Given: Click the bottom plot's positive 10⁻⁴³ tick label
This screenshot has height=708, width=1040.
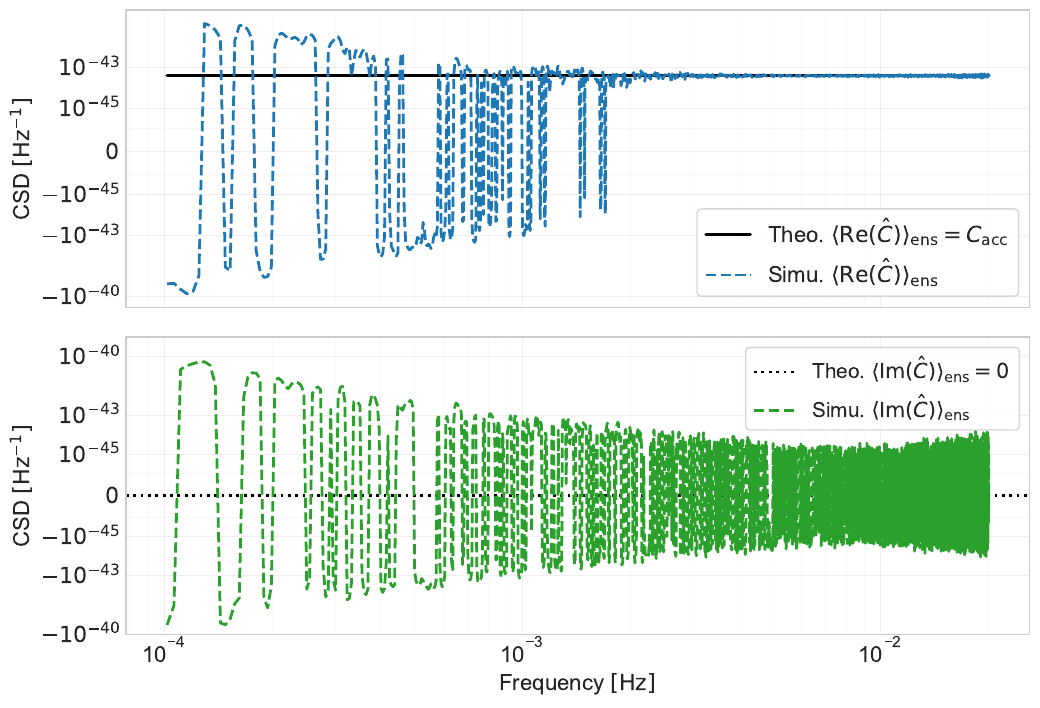Looking at the screenshot, I should 89,415.
